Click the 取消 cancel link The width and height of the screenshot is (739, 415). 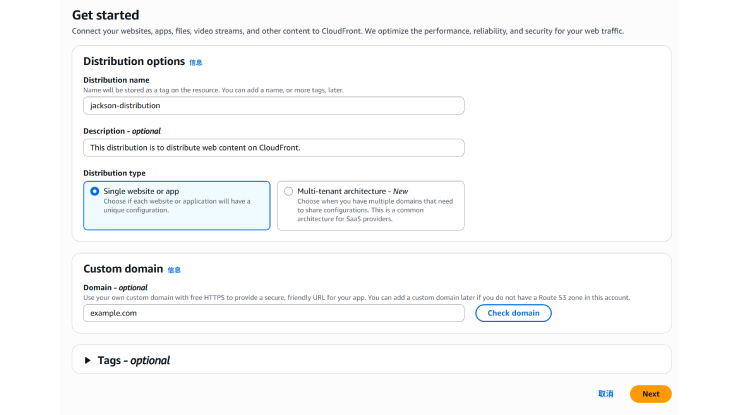click(x=606, y=394)
